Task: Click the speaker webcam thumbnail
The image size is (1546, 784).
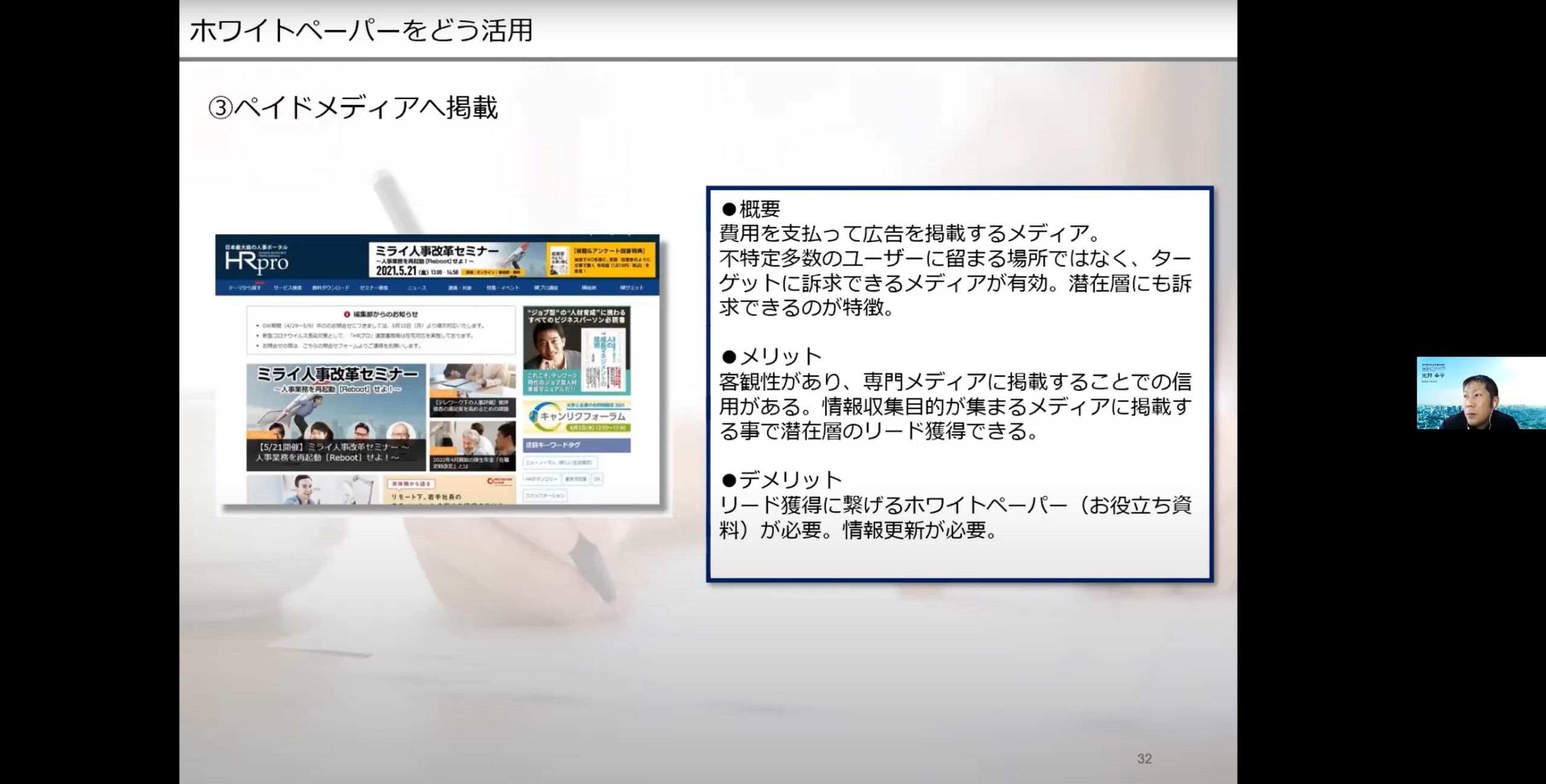Action: pos(1481,393)
